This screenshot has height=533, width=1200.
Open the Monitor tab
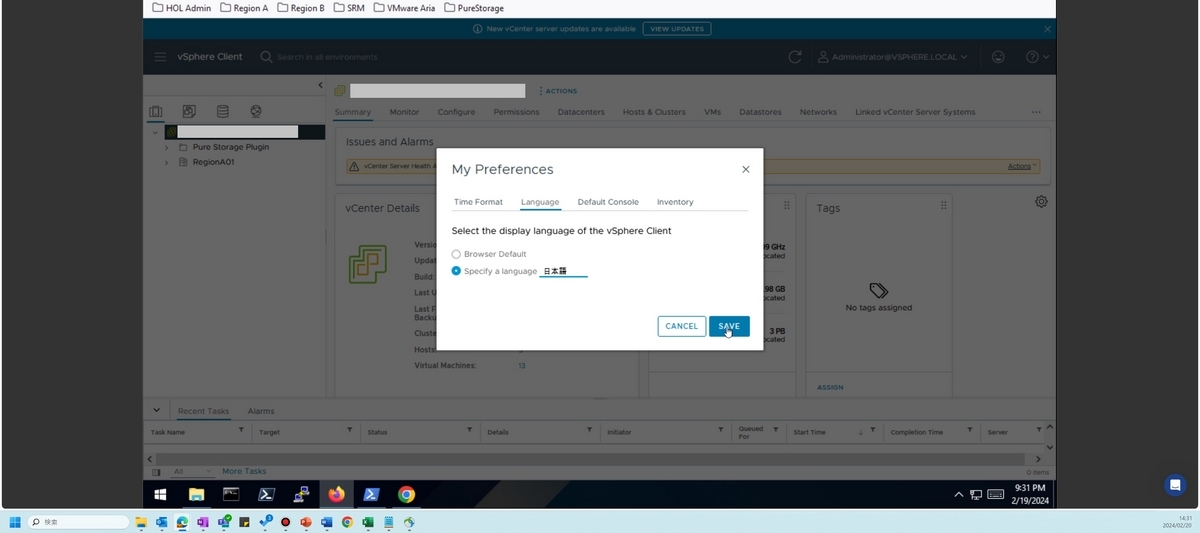404,112
